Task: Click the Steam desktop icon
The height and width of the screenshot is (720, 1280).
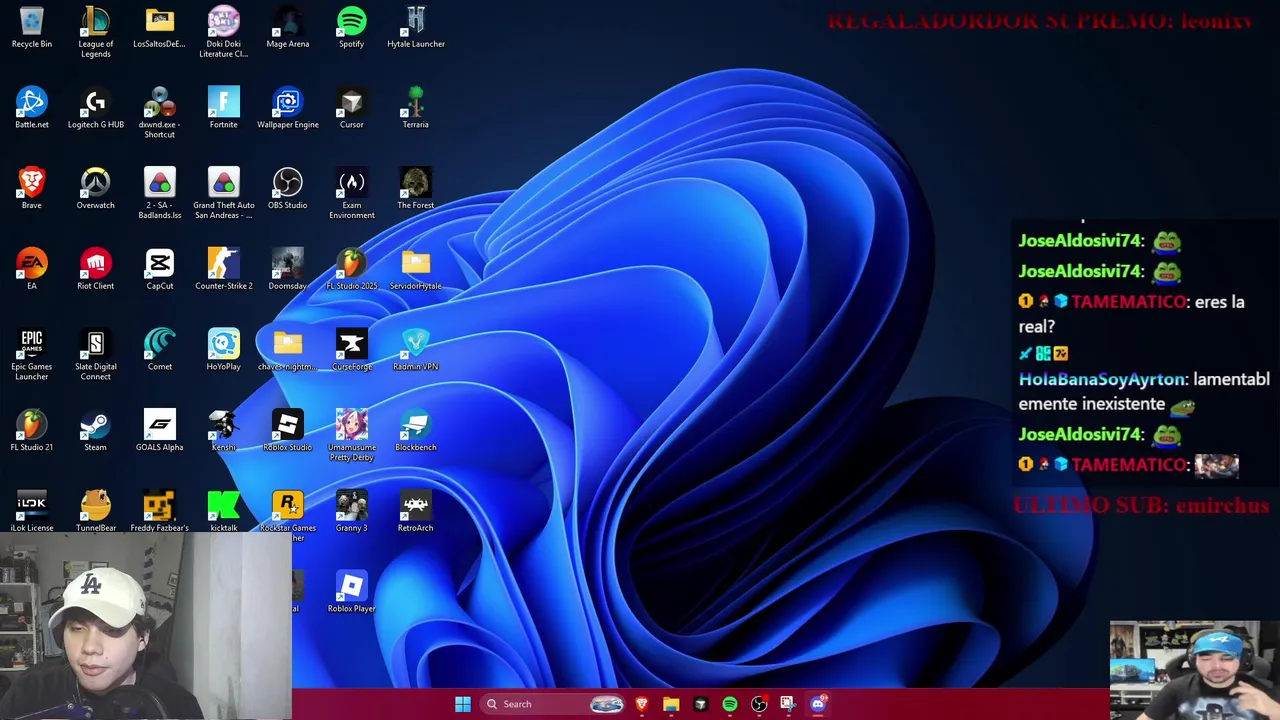Action: [x=96, y=431]
